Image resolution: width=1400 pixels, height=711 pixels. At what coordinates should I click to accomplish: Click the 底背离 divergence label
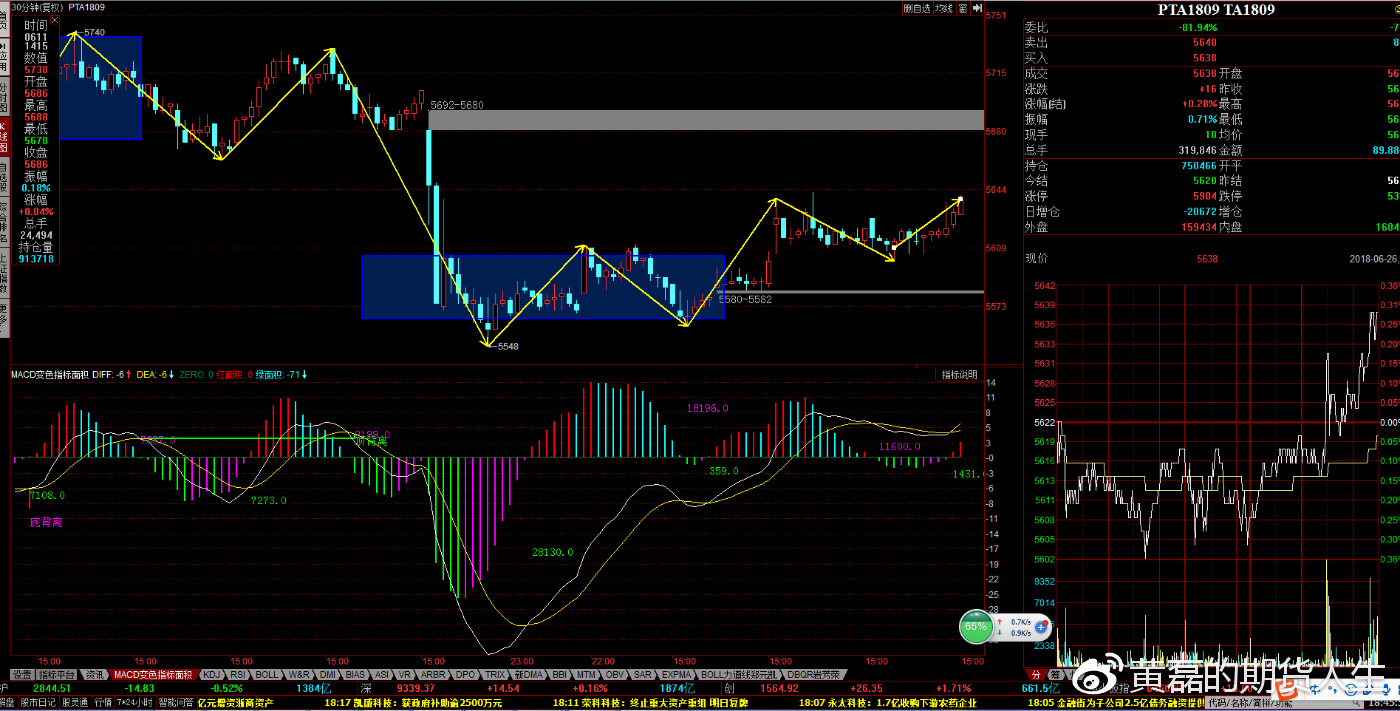pyautogui.click(x=45, y=522)
